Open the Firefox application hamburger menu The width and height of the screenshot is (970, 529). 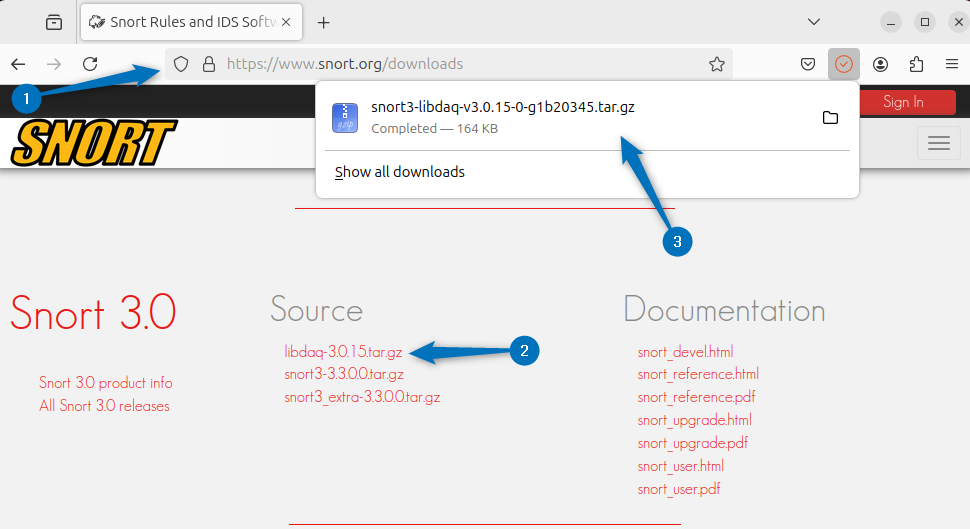point(951,64)
